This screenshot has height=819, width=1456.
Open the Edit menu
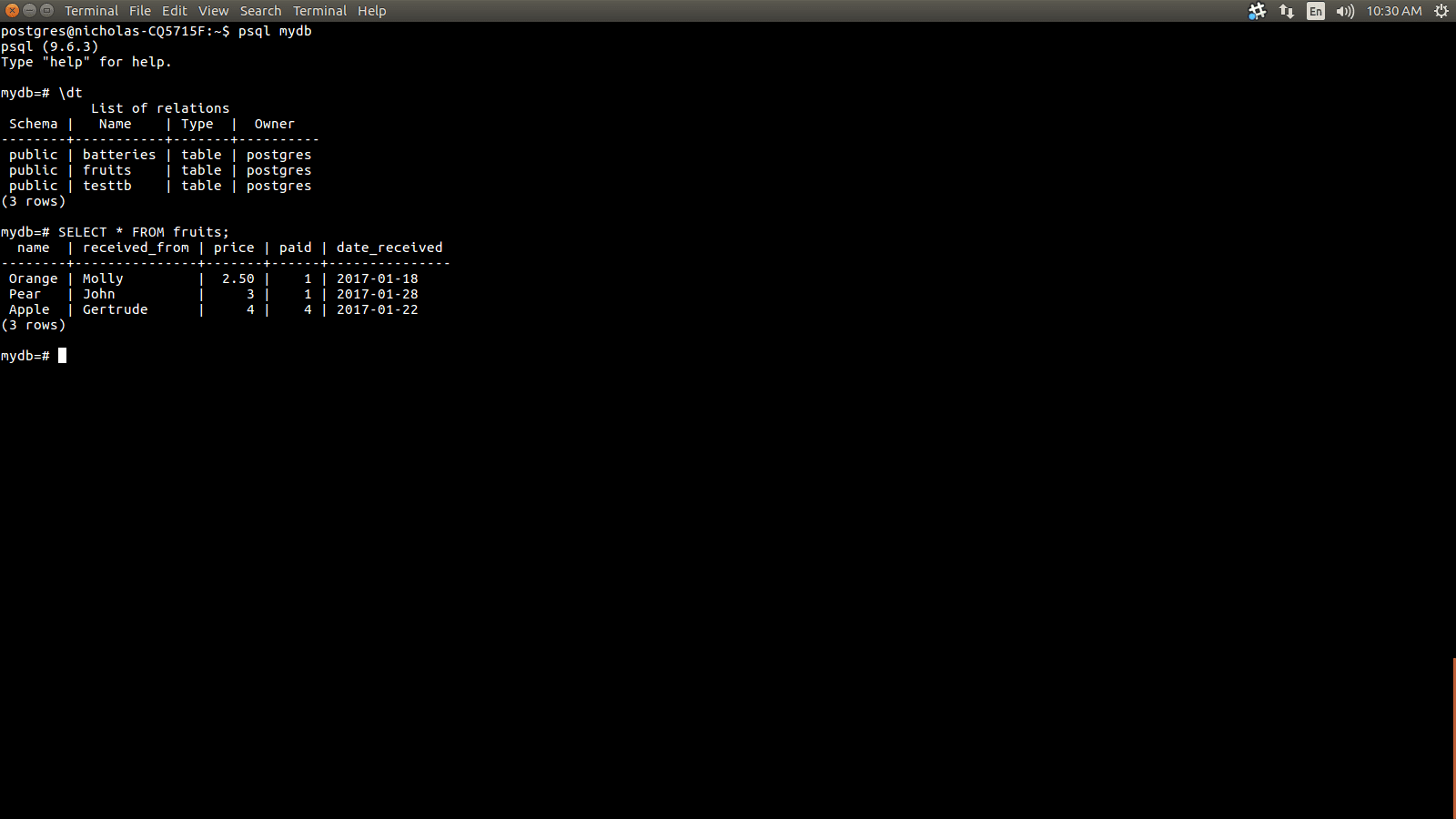click(174, 11)
